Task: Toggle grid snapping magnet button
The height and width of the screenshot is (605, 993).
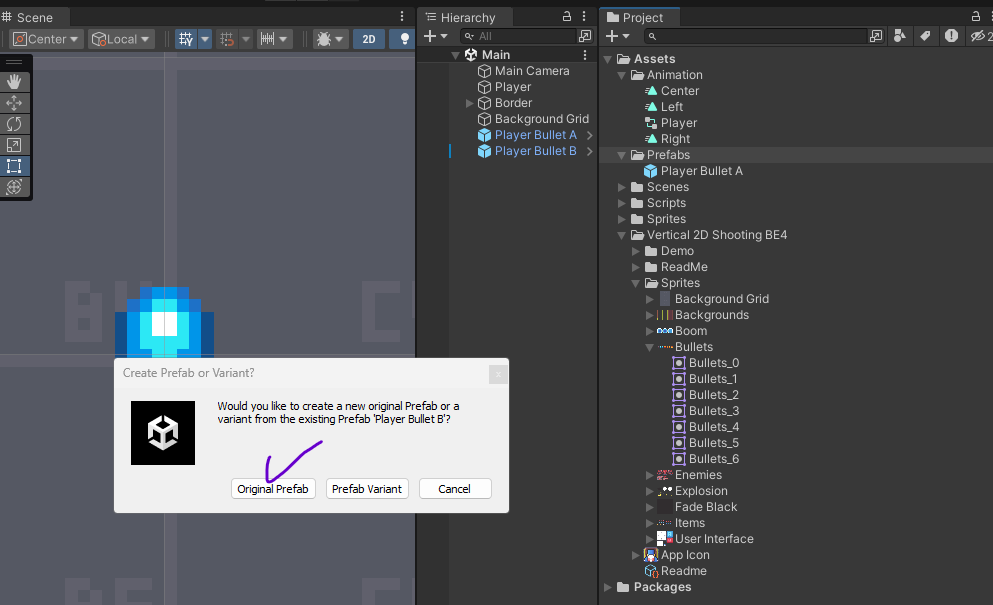Action: (x=227, y=39)
